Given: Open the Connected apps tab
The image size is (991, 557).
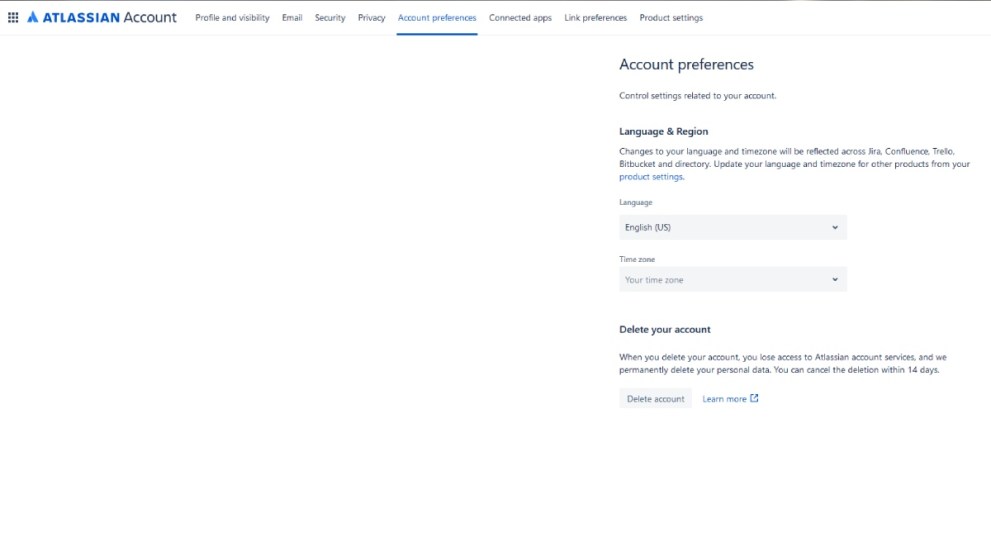Looking at the screenshot, I should click(x=520, y=18).
